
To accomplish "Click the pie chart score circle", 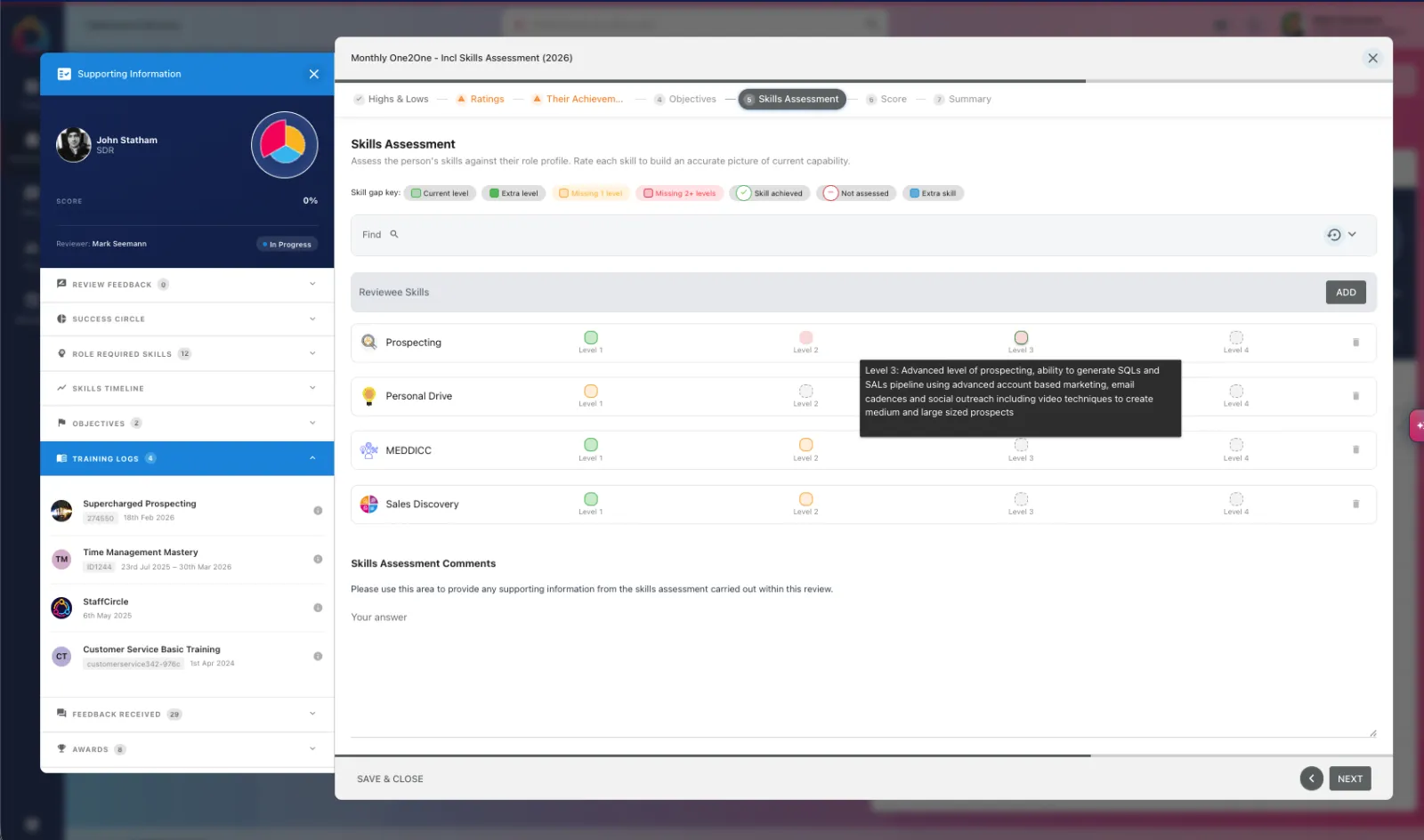I will coord(284,144).
